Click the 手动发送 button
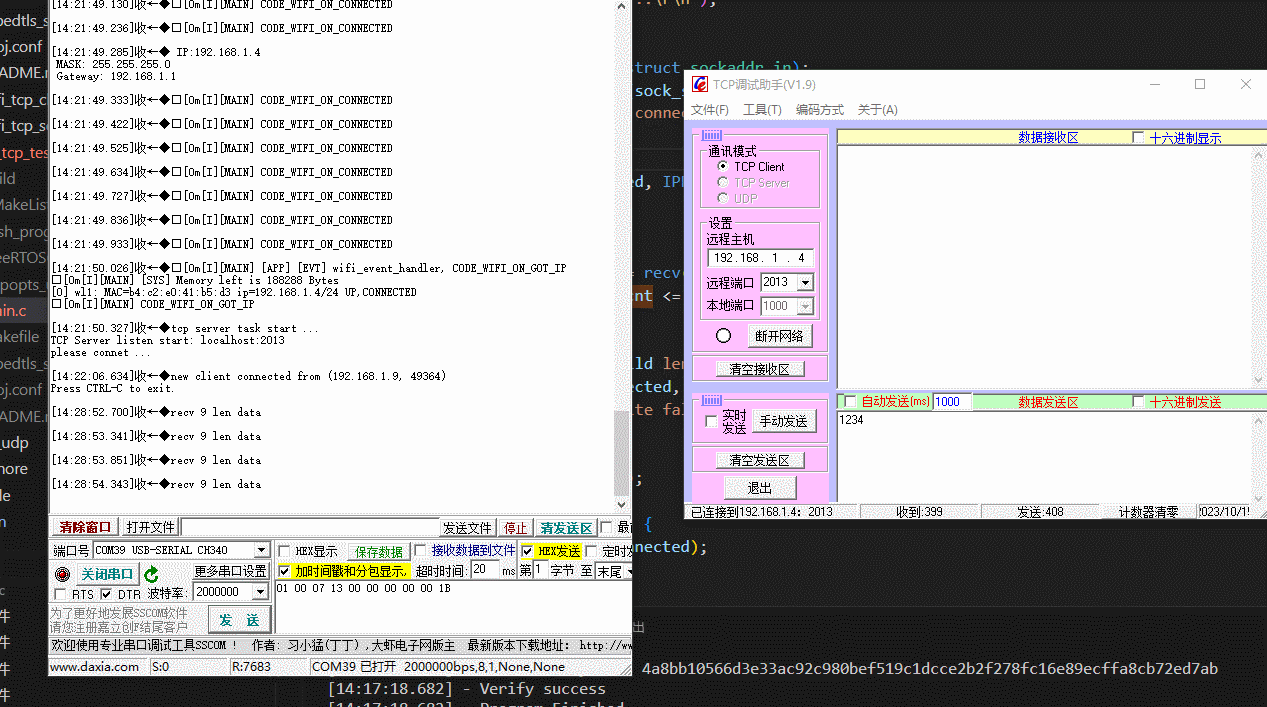 (x=782, y=422)
